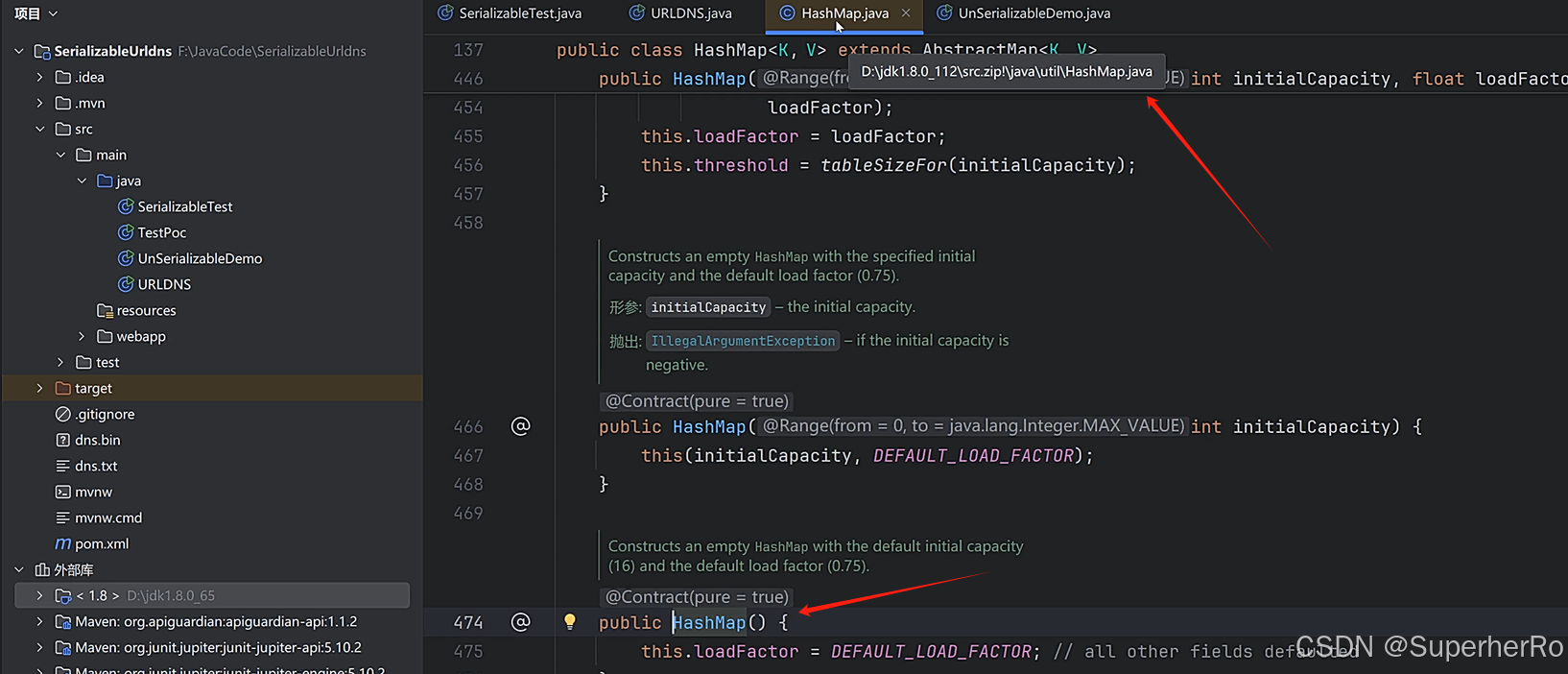The width and height of the screenshot is (1568, 674).
Task: Click the class icon on HashMap.java tab
Action: tap(787, 13)
